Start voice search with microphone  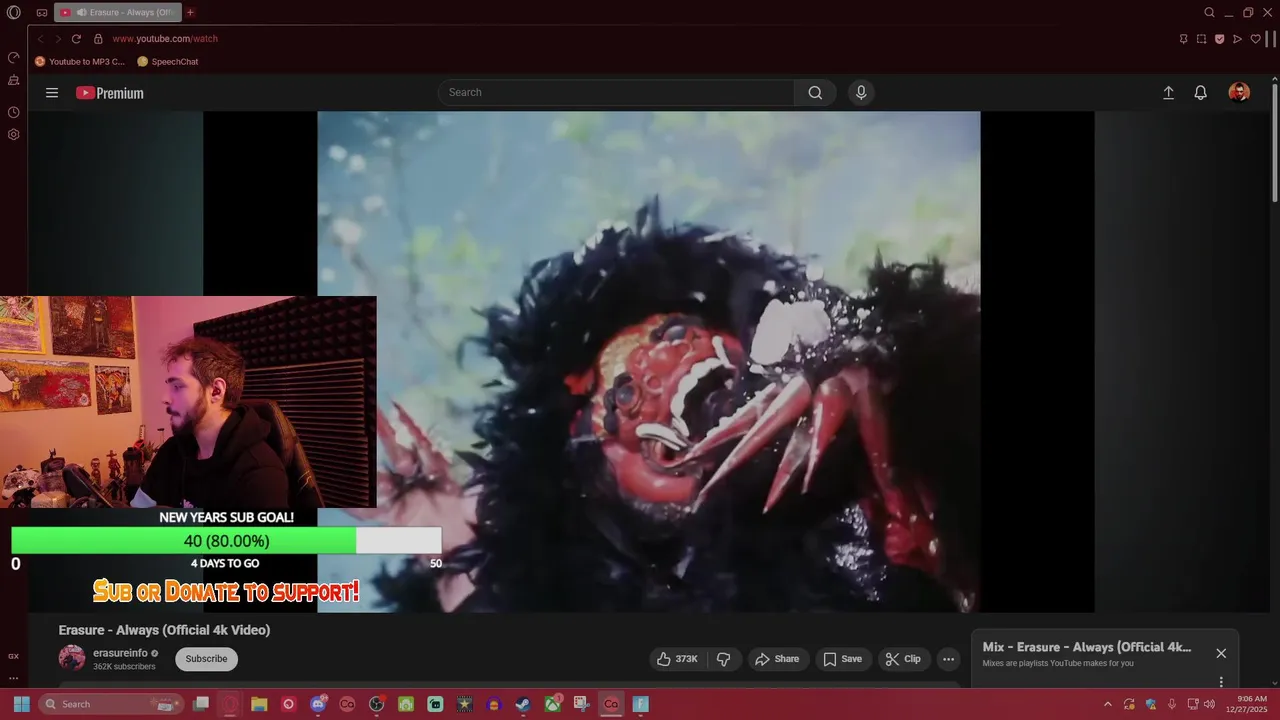click(861, 92)
